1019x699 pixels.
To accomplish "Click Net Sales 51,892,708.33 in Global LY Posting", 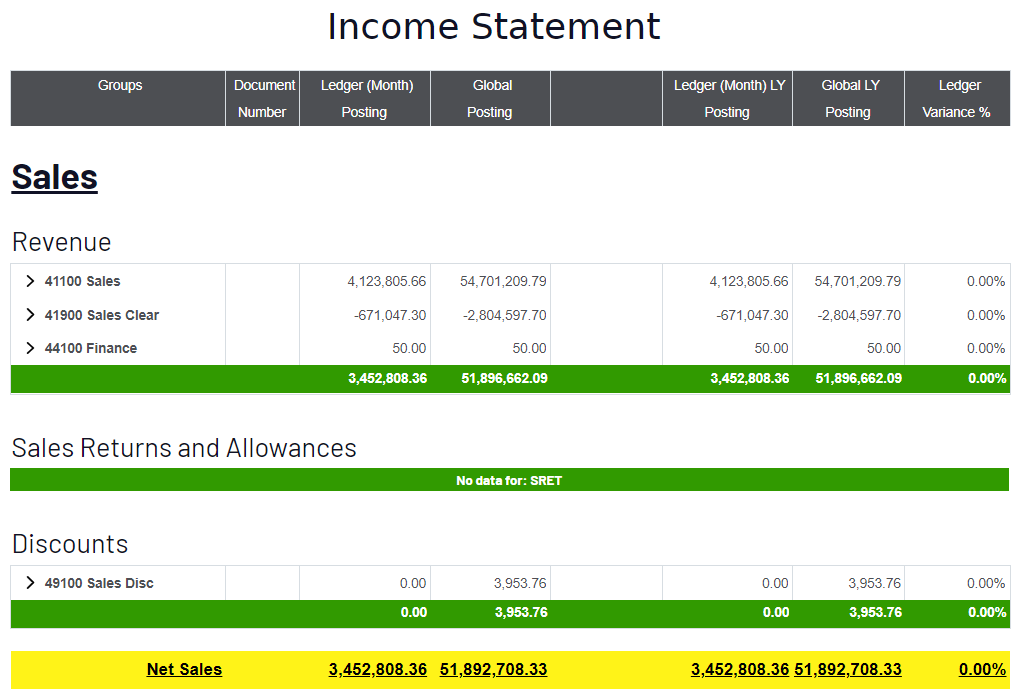I will point(847,669).
